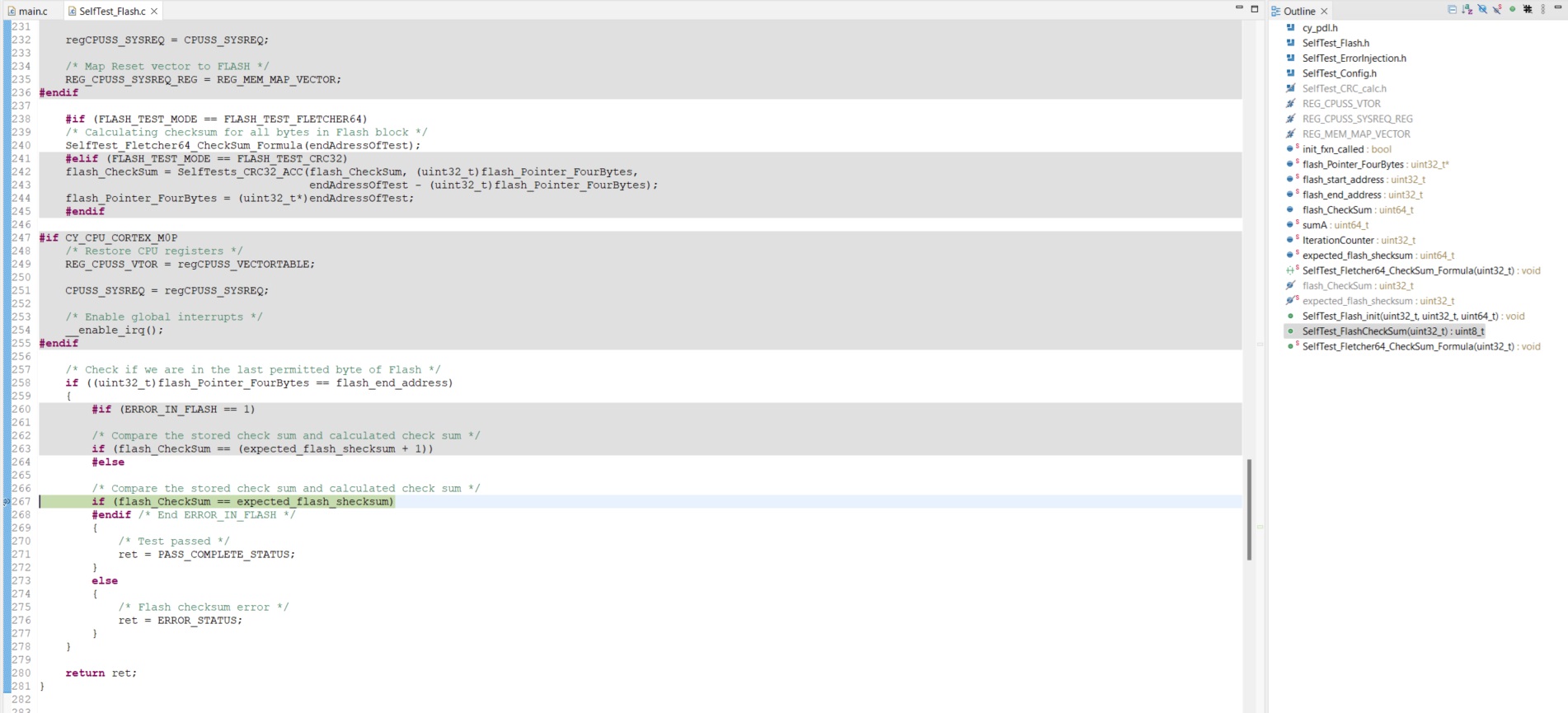Click prototype icon beside first SelfTest_Fletcher64_CheckSum_Formula
1568x713 pixels.
[x=1292, y=270]
